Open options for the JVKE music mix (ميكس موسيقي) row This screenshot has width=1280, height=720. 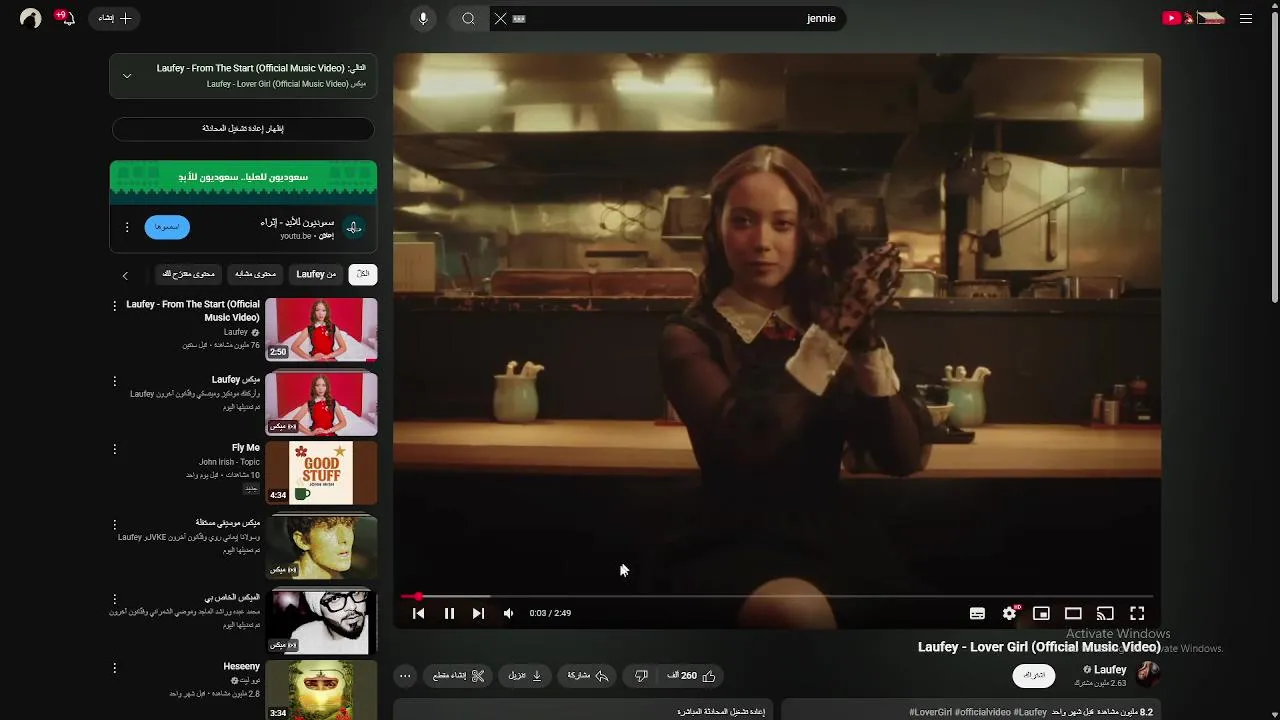pos(114,524)
